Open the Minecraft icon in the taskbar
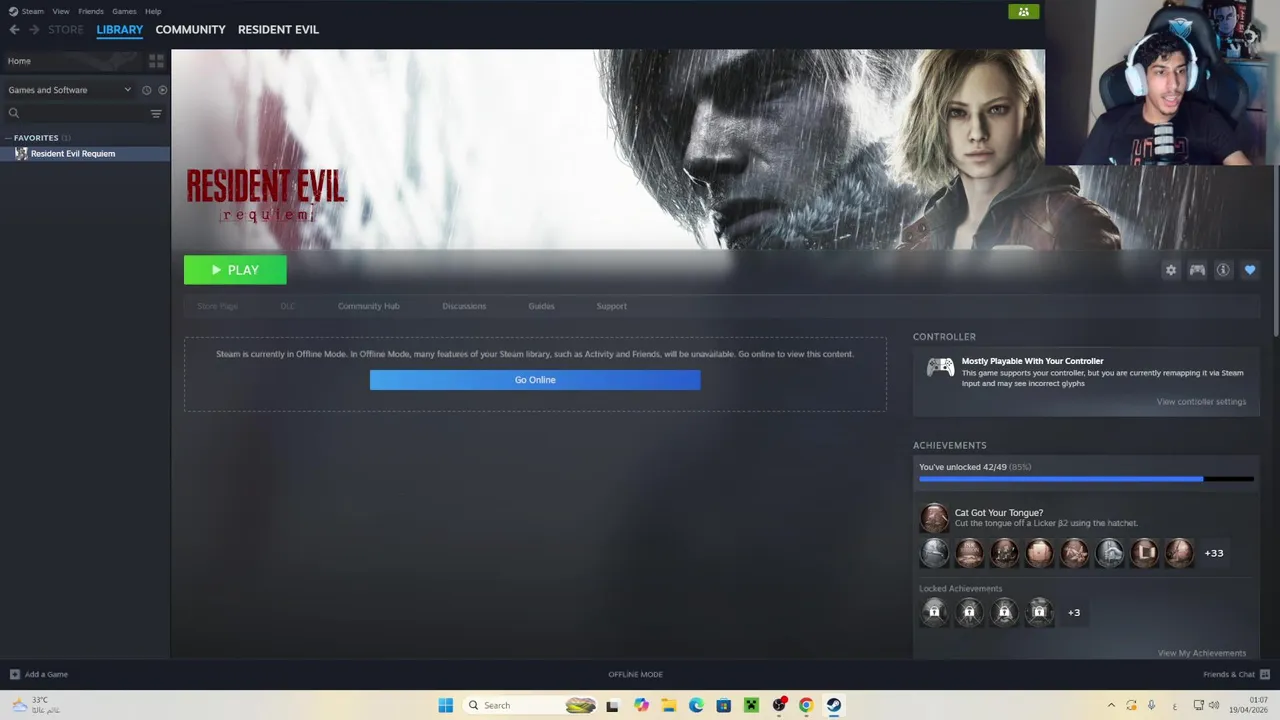Image resolution: width=1280 pixels, height=720 pixels. (751, 705)
